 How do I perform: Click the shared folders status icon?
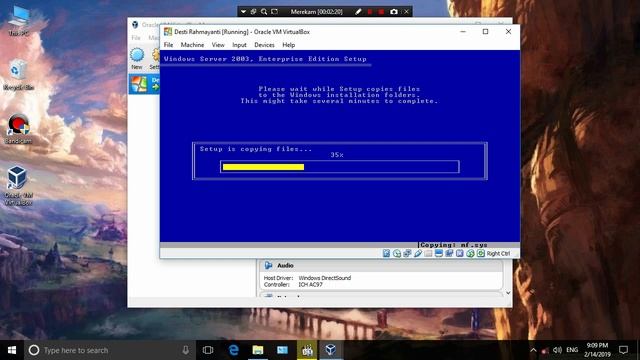pyautogui.click(x=428, y=253)
